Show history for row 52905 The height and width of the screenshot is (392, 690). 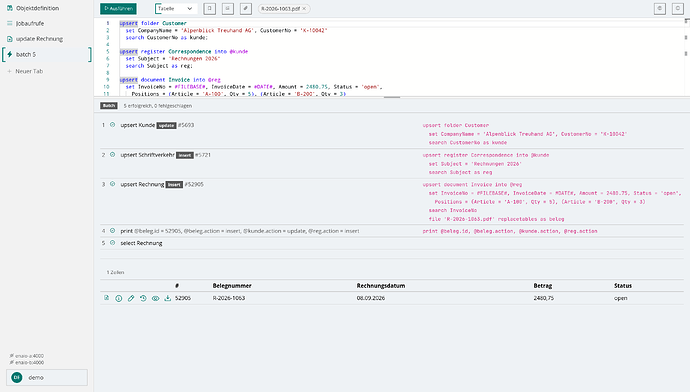[x=143, y=298]
